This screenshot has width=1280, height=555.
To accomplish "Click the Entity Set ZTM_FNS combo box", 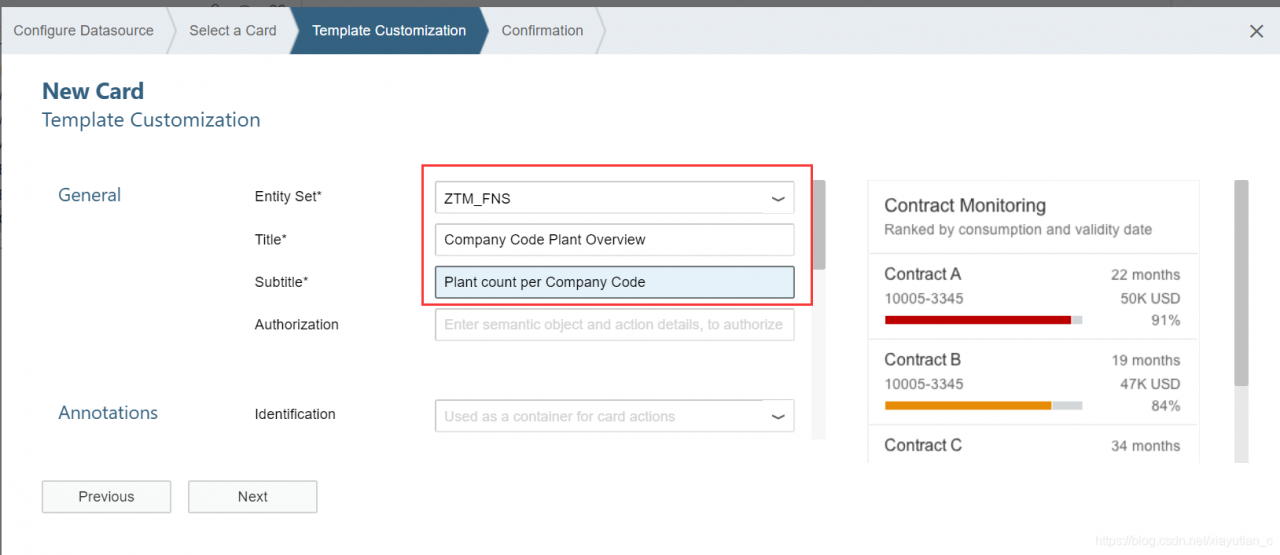I will [600, 198].
